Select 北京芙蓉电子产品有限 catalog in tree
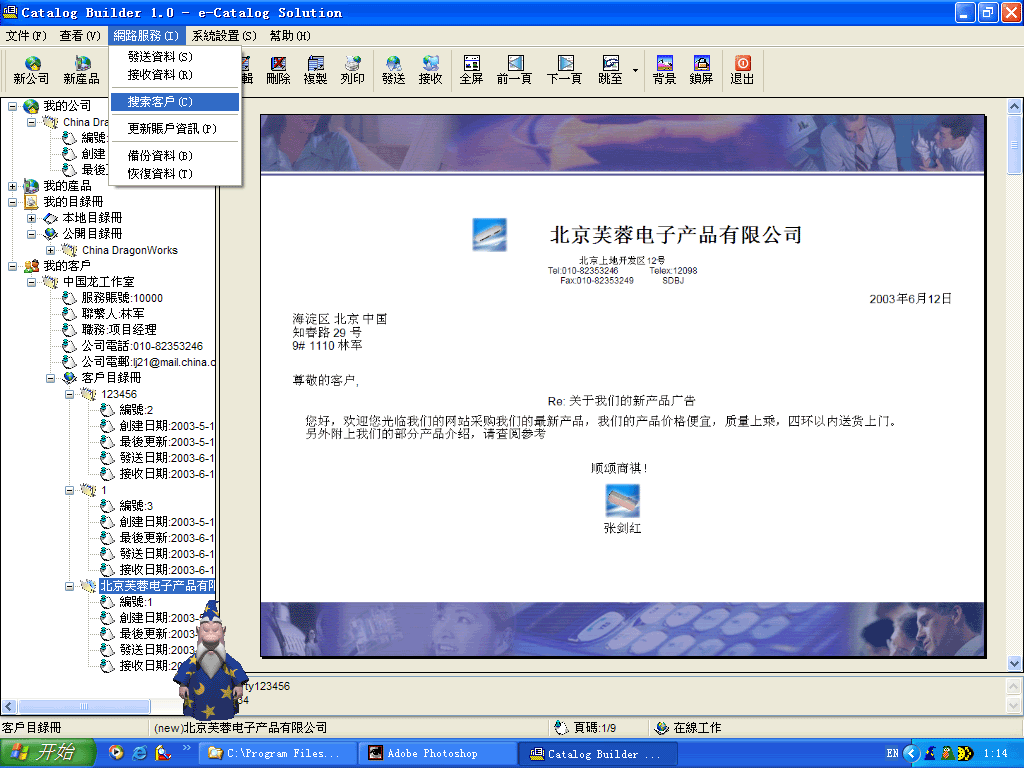Screen dimensions: 1024x768 [157, 586]
